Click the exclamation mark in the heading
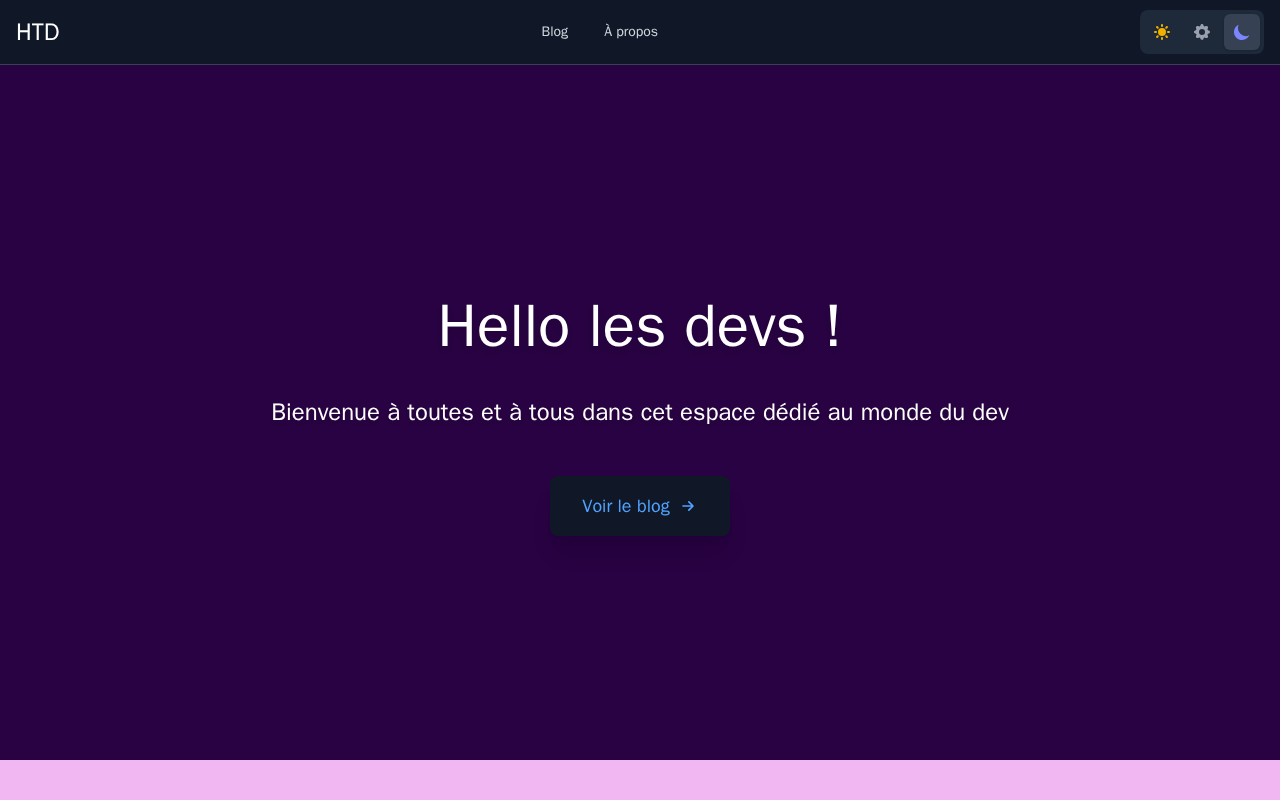Viewport: 1280px width, 800px height. click(834, 326)
